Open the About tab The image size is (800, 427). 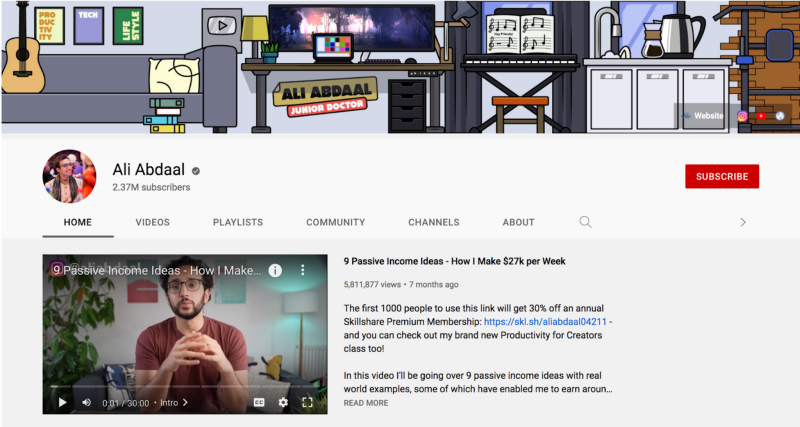[518, 222]
